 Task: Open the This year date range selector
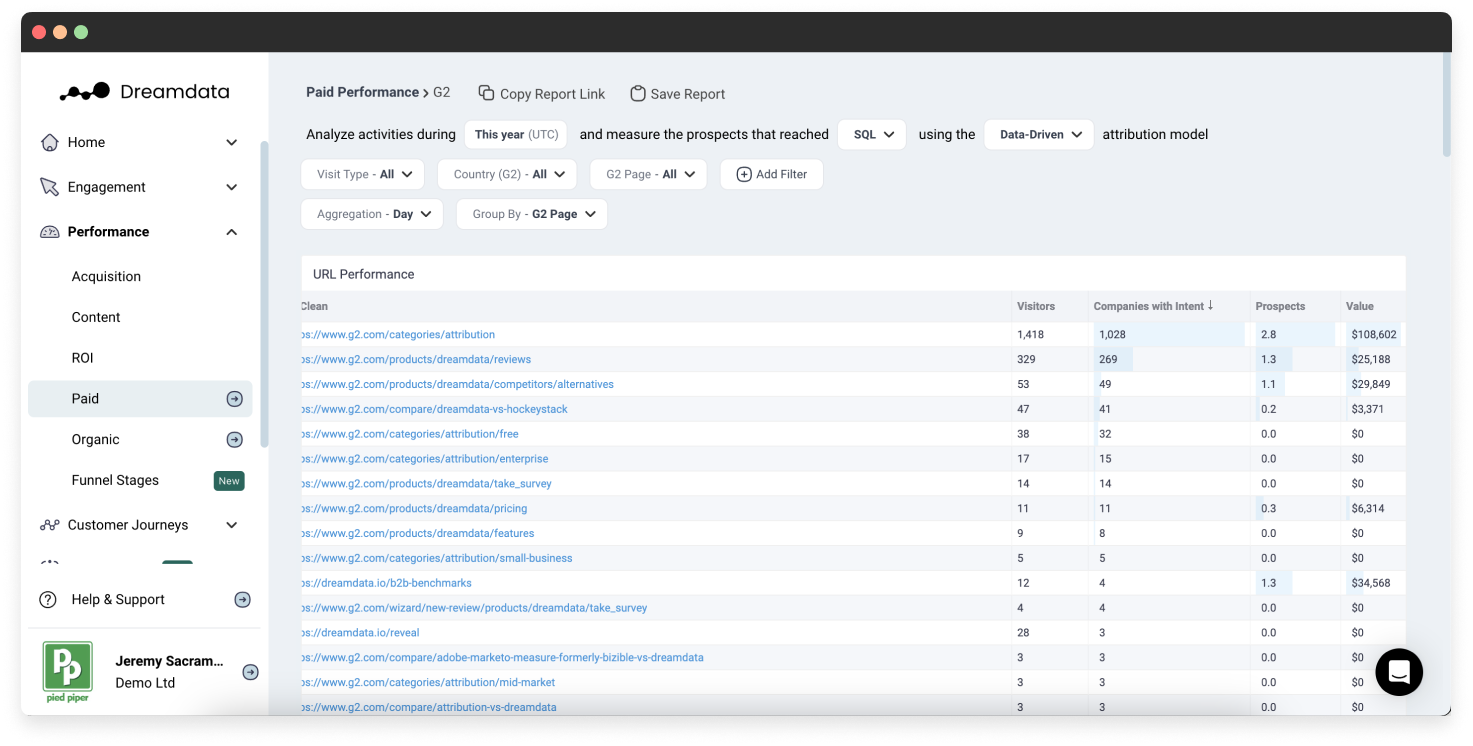pos(515,135)
